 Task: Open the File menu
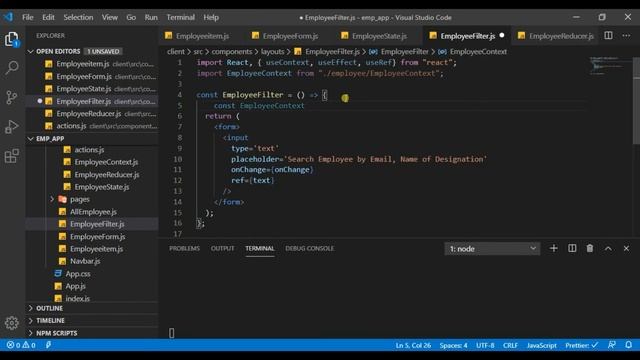click(28, 17)
